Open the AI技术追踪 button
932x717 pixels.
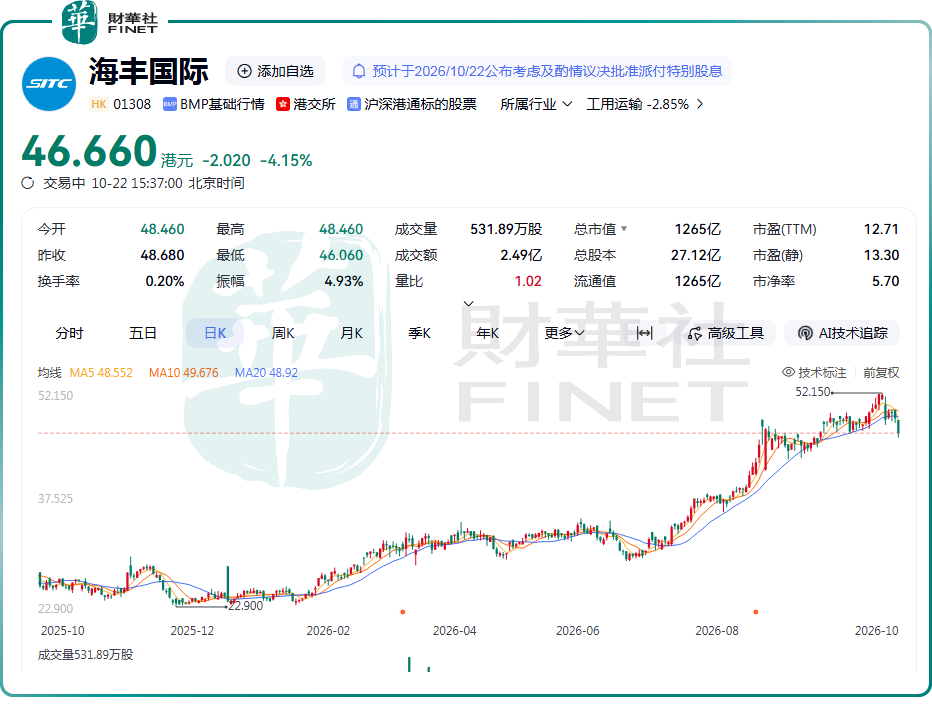click(x=842, y=334)
